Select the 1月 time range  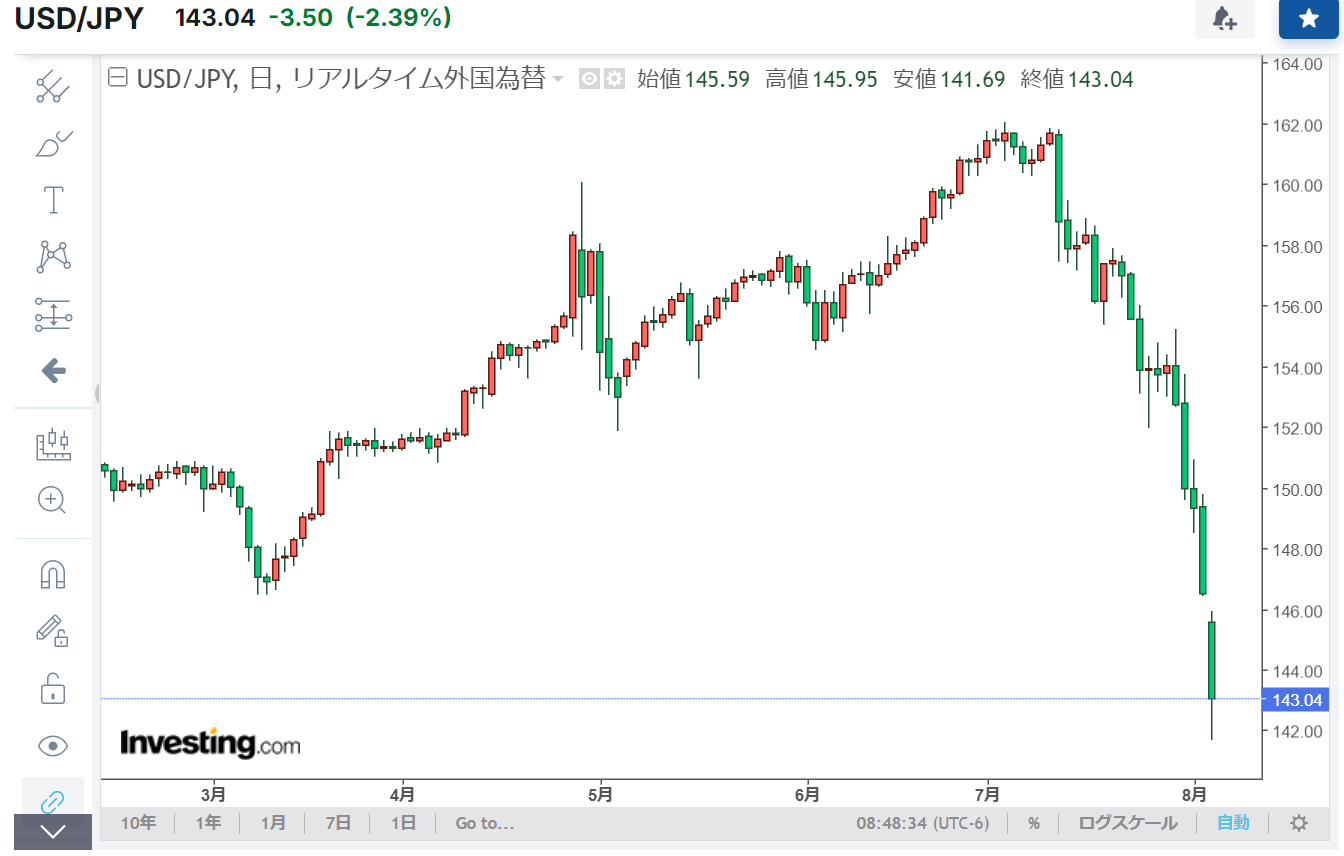(x=273, y=823)
